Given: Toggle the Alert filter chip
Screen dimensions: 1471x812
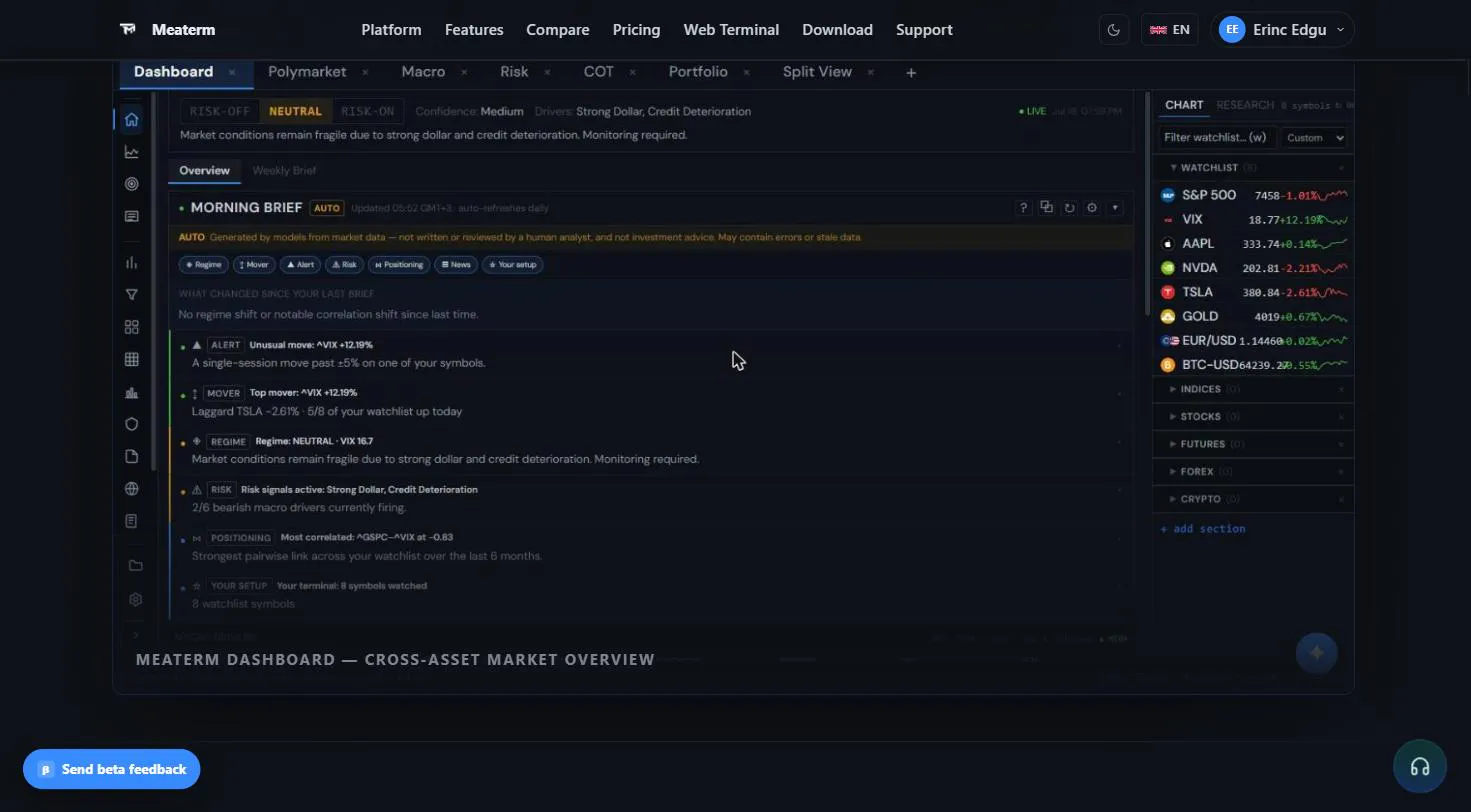Looking at the screenshot, I should 300,265.
